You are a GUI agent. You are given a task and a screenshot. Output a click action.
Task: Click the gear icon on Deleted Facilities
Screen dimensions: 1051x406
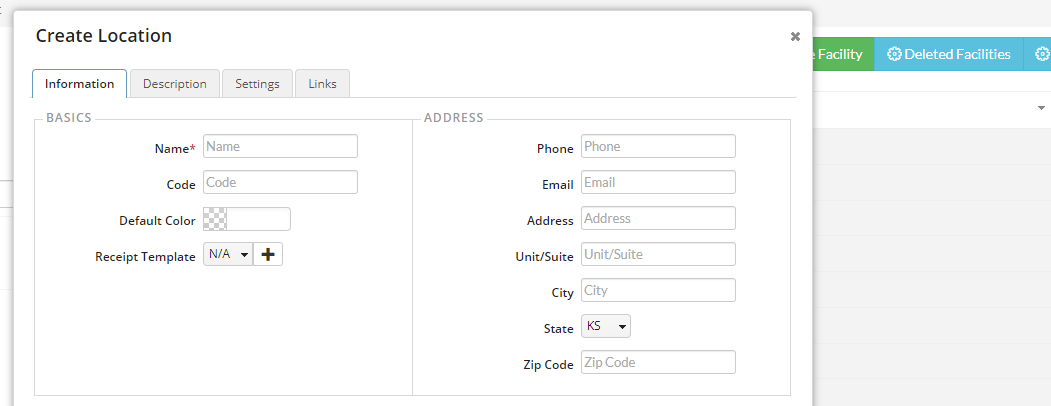894,54
